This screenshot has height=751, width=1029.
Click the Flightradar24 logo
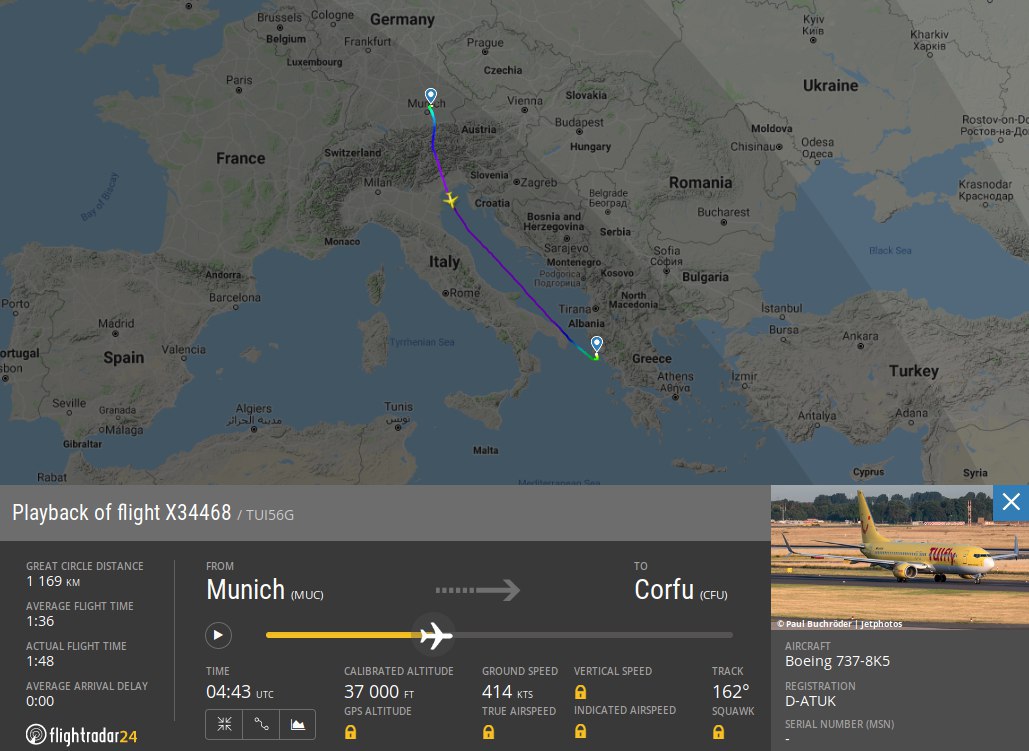click(x=82, y=735)
